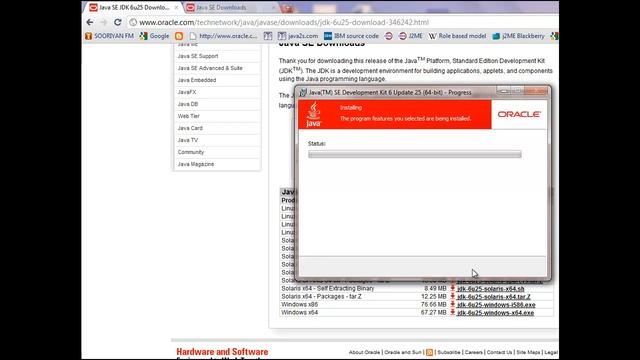Click the browser forward arrow
This screenshot has width=640, height=360.
pos(104,22)
